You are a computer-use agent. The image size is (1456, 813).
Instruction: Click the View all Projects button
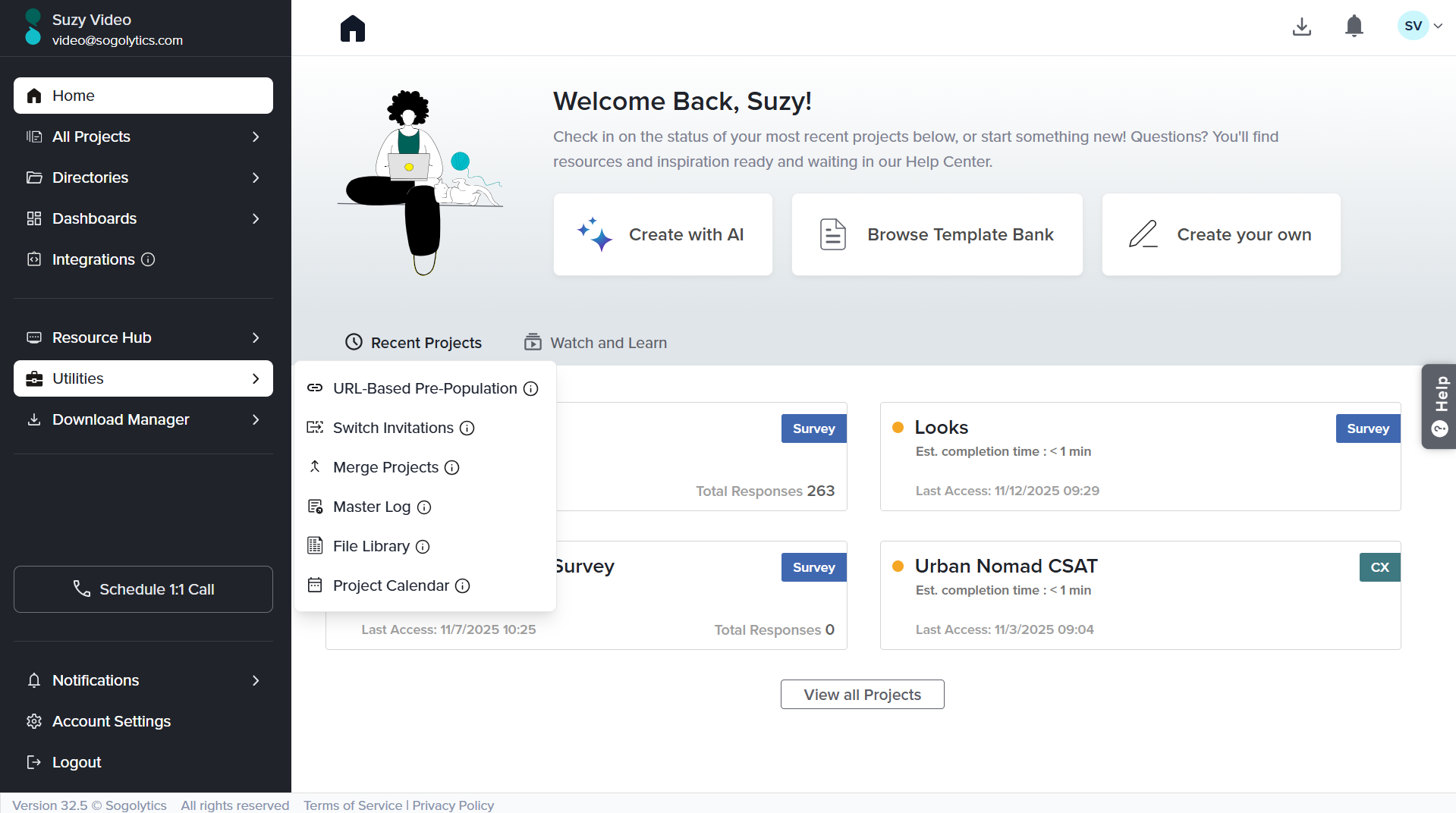pyautogui.click(x=862, y=695)
